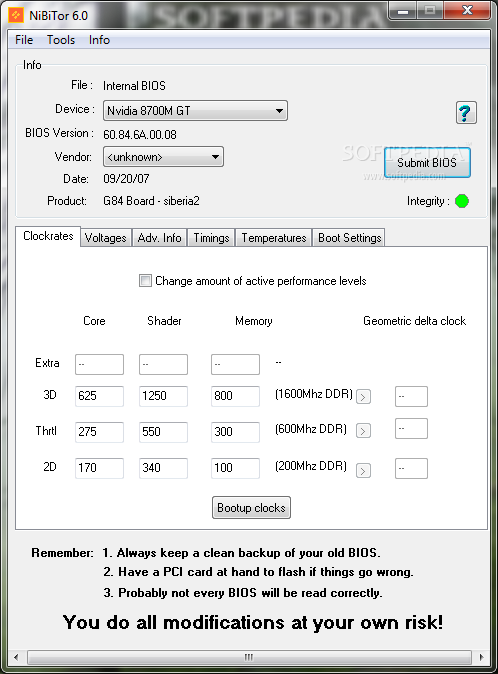Click the Submit BIOS button
The height and width of the screenshot is (674, 498).
point(427,162)
